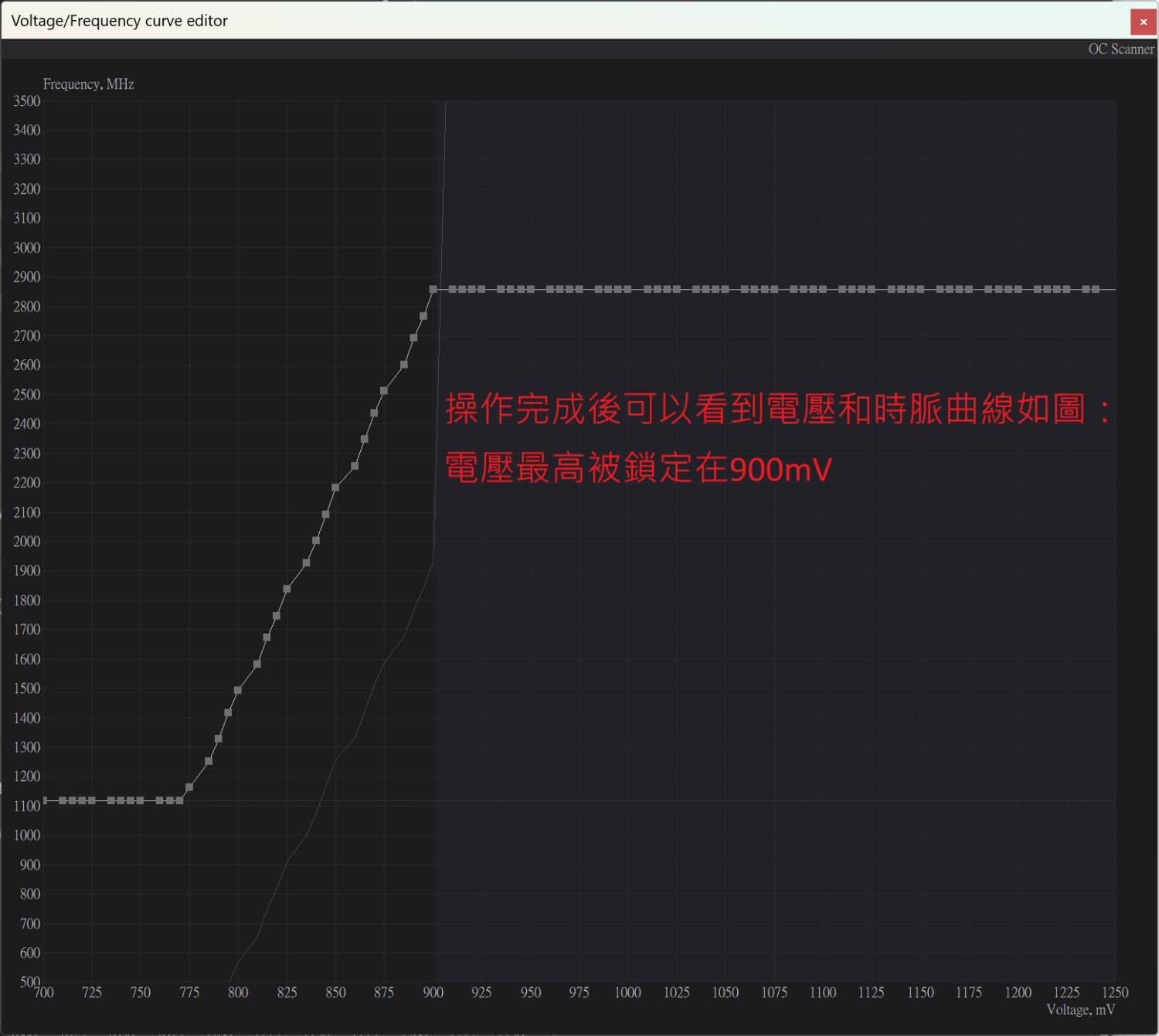Click the "775" voltage axis label
Viewport: 1159px width, 1036px height.
point(189,992)
